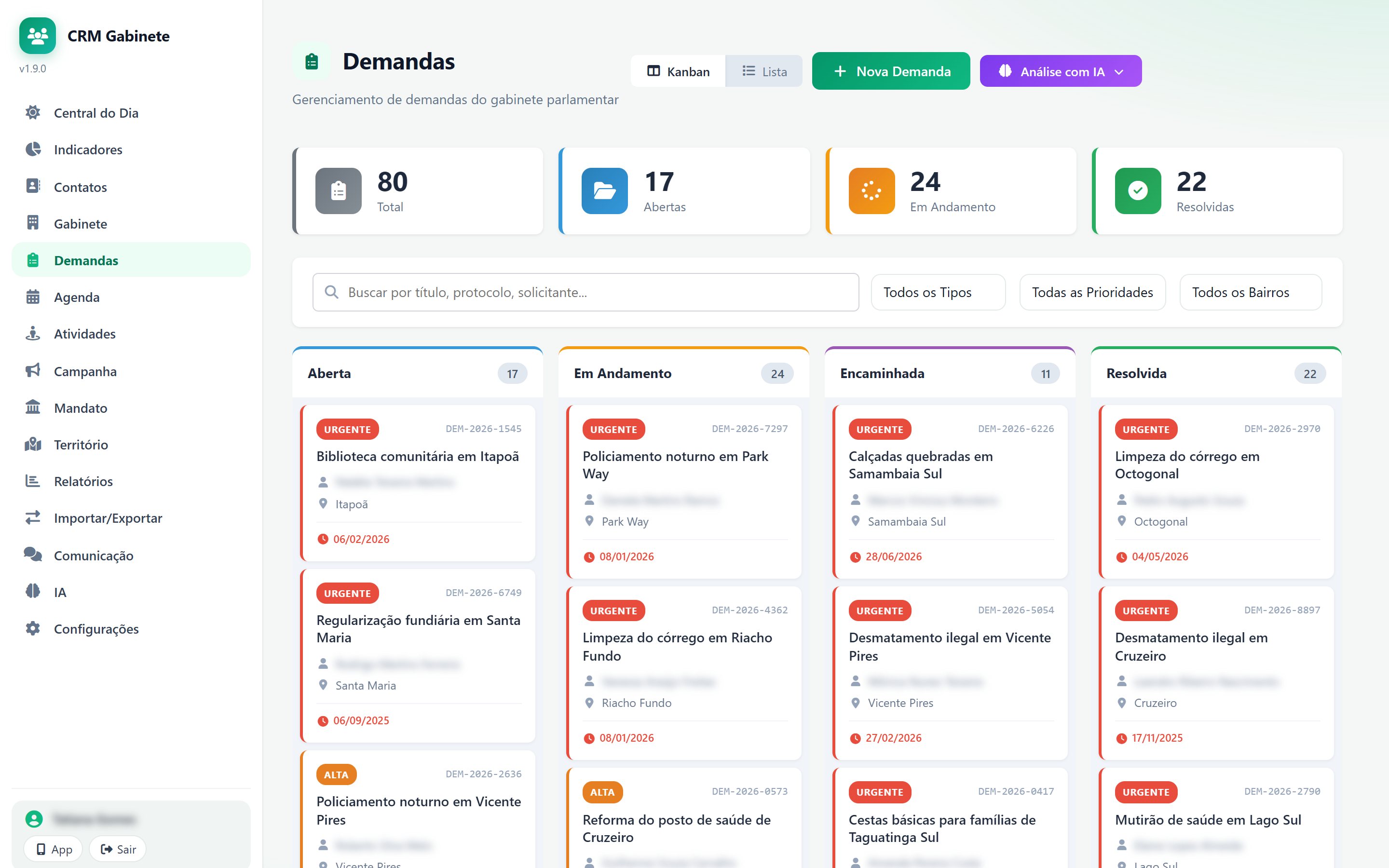
Task: Open Agenda calendar icon
Action: 33,297
